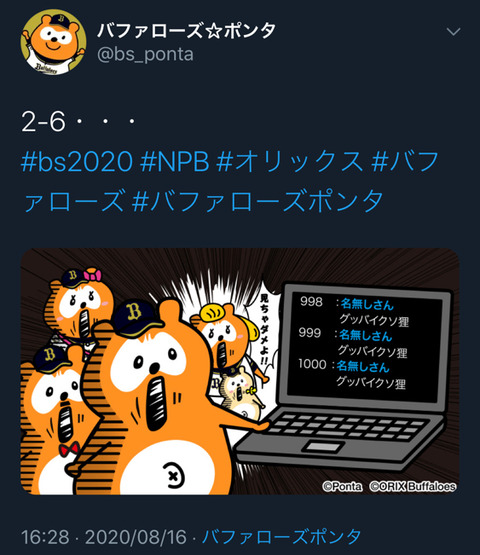Open hashtag #オリックス

tap(290, 161)
